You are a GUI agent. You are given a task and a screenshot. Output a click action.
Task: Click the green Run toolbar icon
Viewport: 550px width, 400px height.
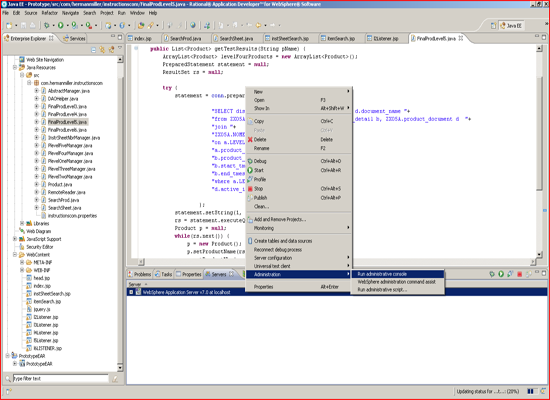point(61,25)
